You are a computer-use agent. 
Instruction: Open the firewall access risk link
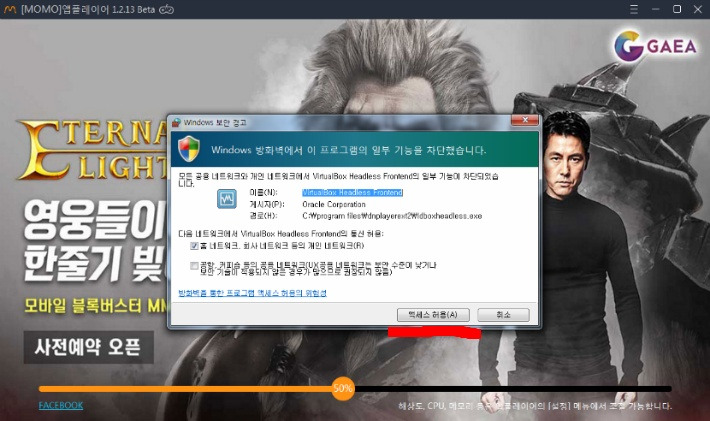[252, 293]
